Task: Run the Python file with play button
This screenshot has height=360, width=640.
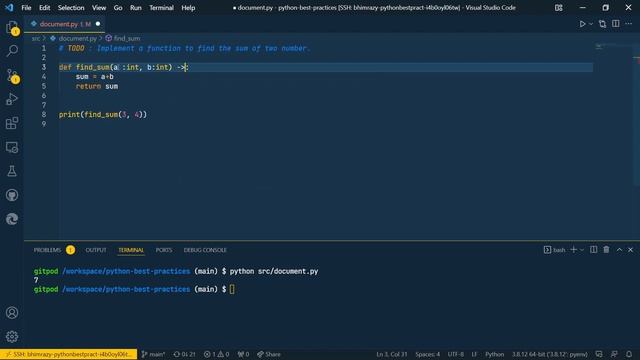Action: pos(582,24)
